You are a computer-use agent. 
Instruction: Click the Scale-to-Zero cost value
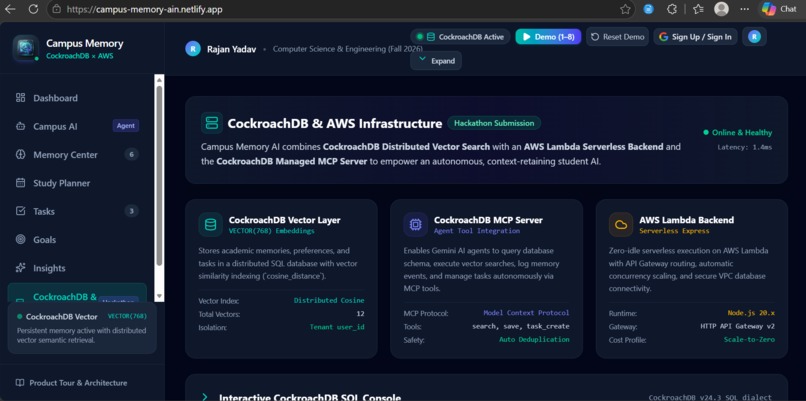point(749,339)
